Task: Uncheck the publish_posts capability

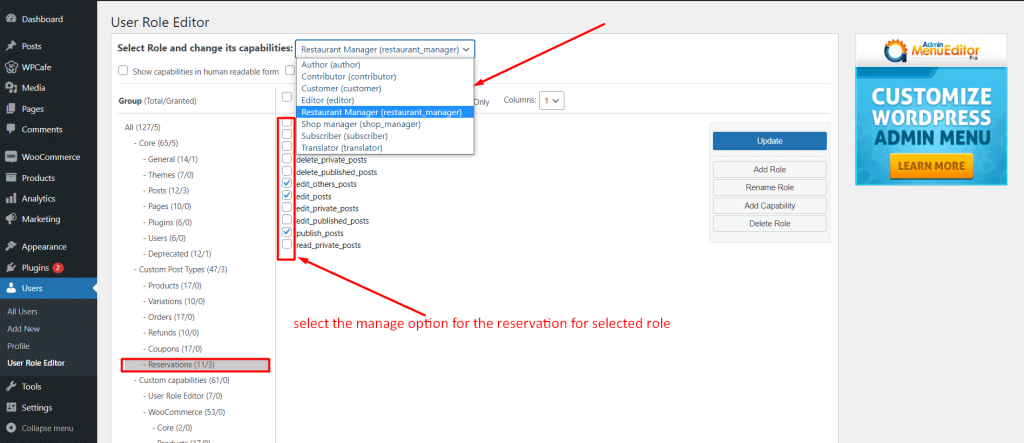Action: pyautogui.click(x=287, y=232)
